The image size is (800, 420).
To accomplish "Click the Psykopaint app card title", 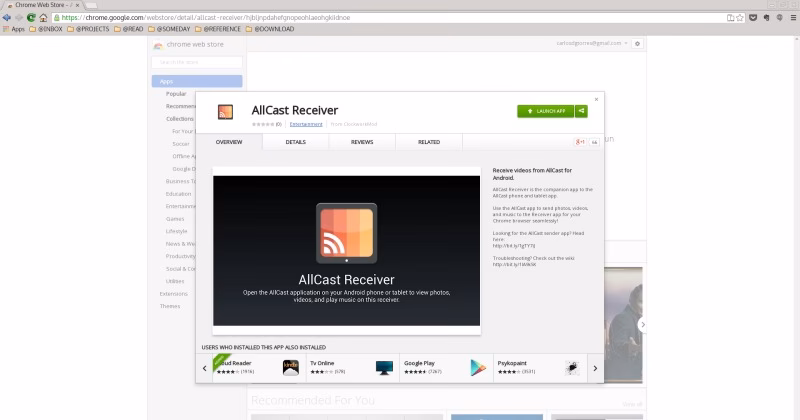I will point(512,363).
